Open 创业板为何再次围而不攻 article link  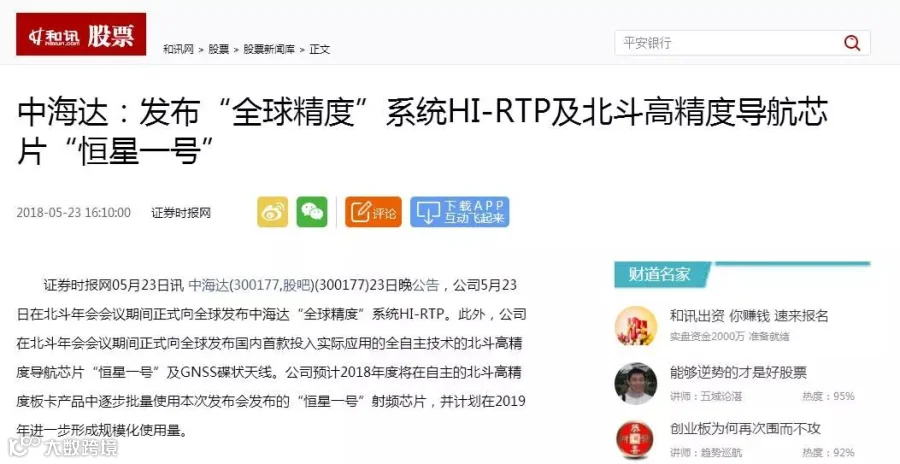pos(745,428)
